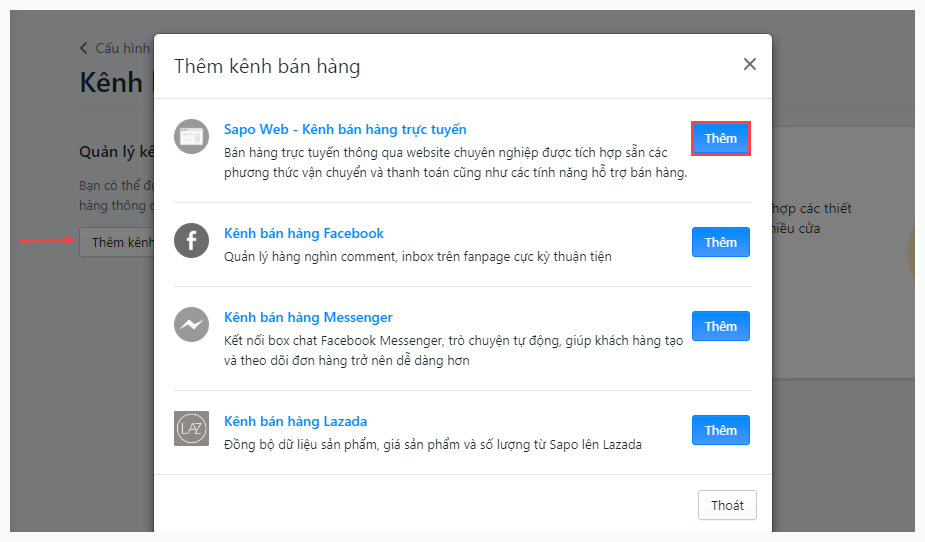Add the Lazada sales channel

pos(720,430)
